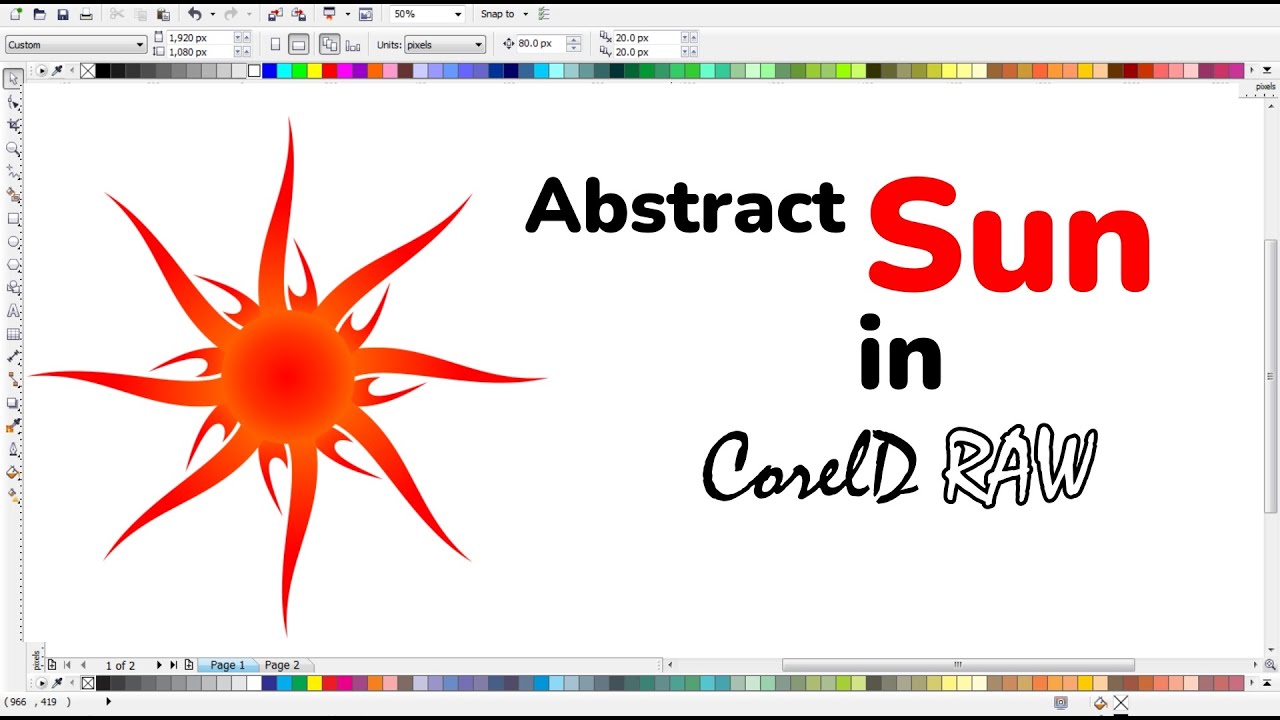
Task: Open the zoom level dropdown showing 50%
Action: tap(458, 14)
